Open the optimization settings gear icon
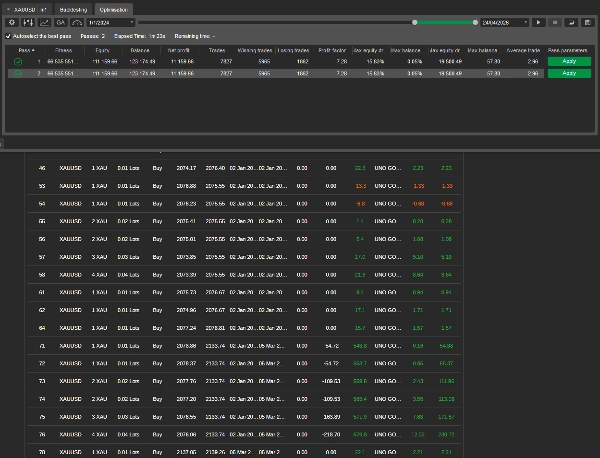Screen dimensions: 600x458 pyautogui.click(x=11, y=21)
